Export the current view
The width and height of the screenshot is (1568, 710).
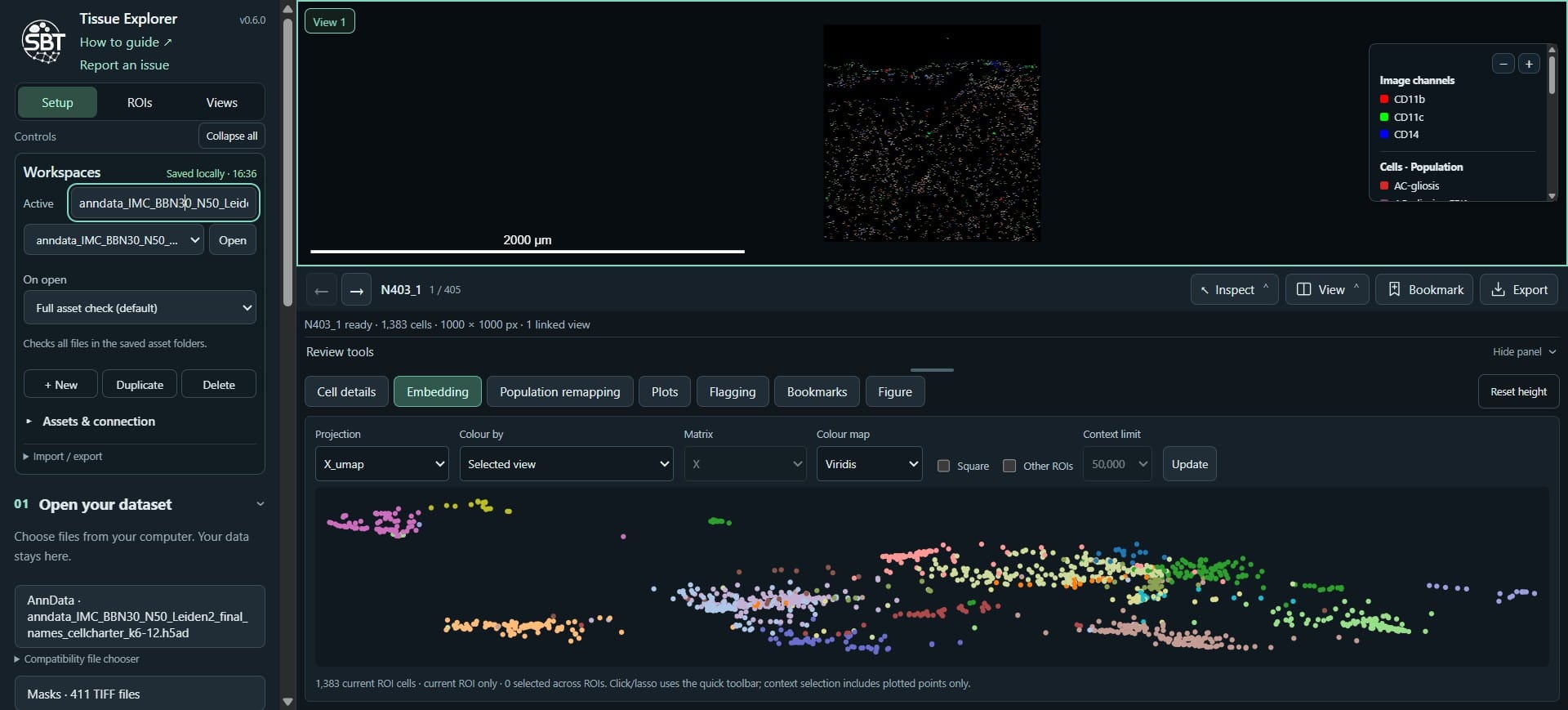pos(1519,289)
